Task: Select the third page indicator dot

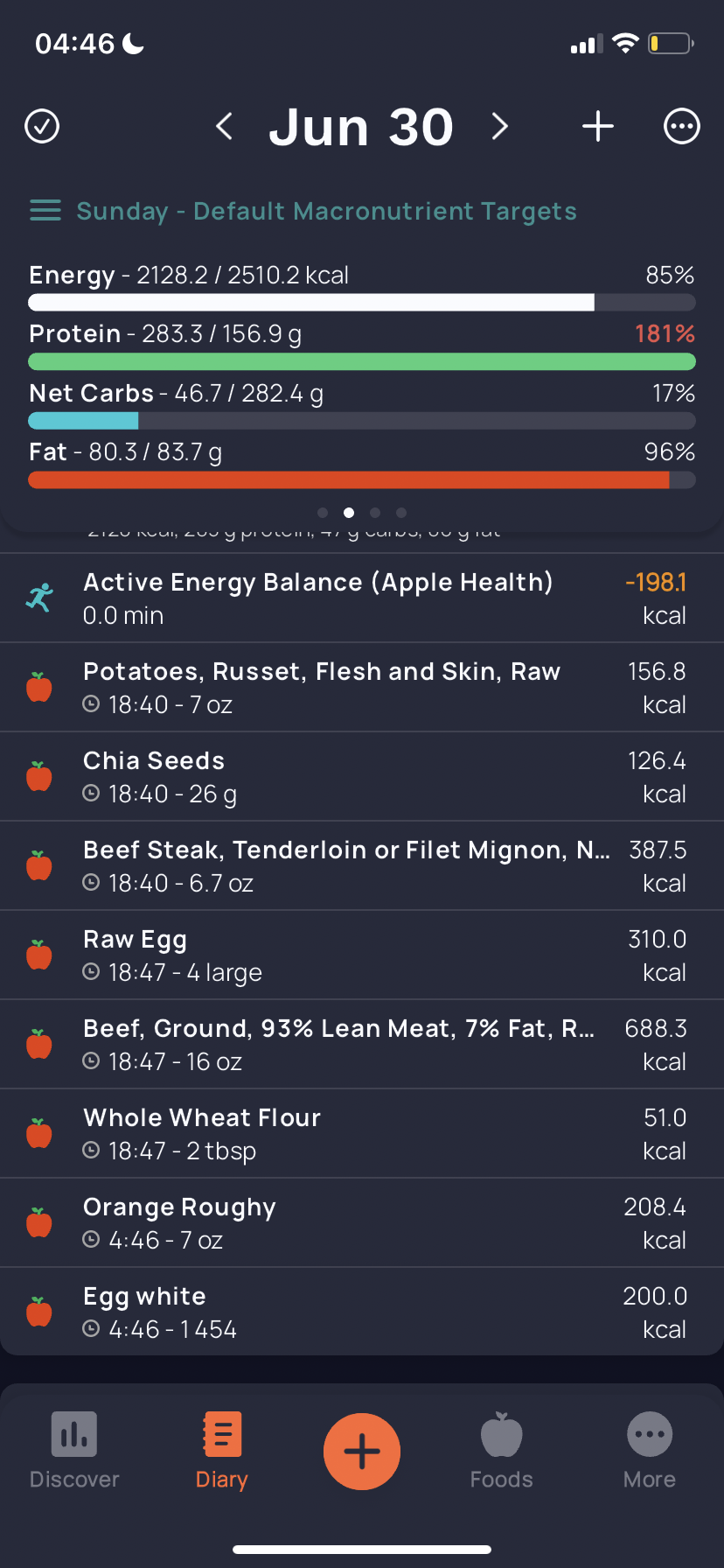Action: point(375,513)
